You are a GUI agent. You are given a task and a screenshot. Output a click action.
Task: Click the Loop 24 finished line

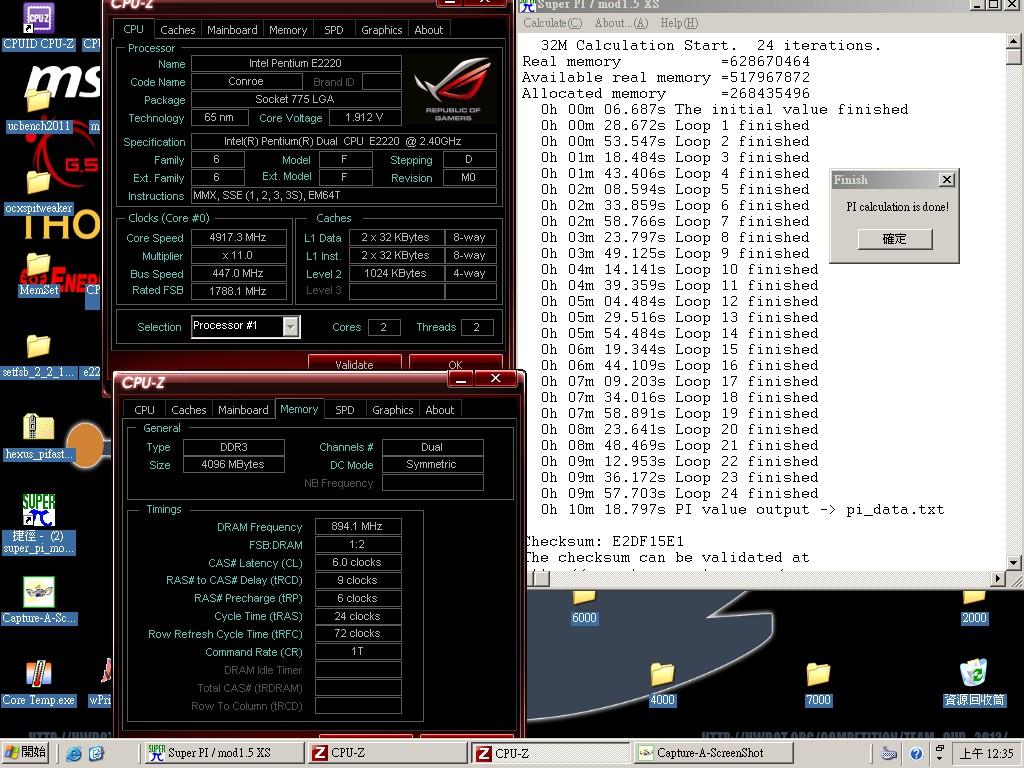(x=679, y=494)
